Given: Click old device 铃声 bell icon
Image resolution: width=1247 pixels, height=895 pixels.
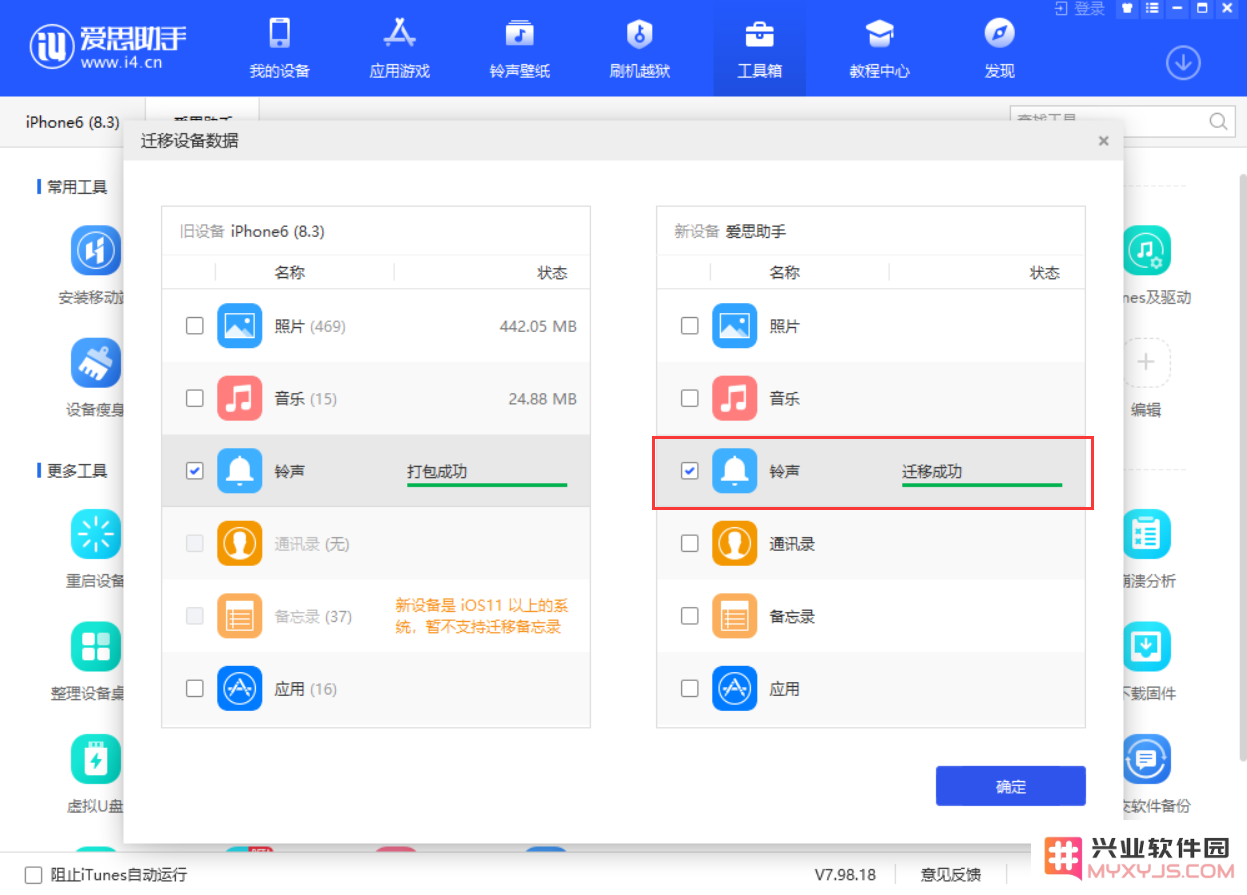Looking at the screenshot, I should tap(240, 471).
